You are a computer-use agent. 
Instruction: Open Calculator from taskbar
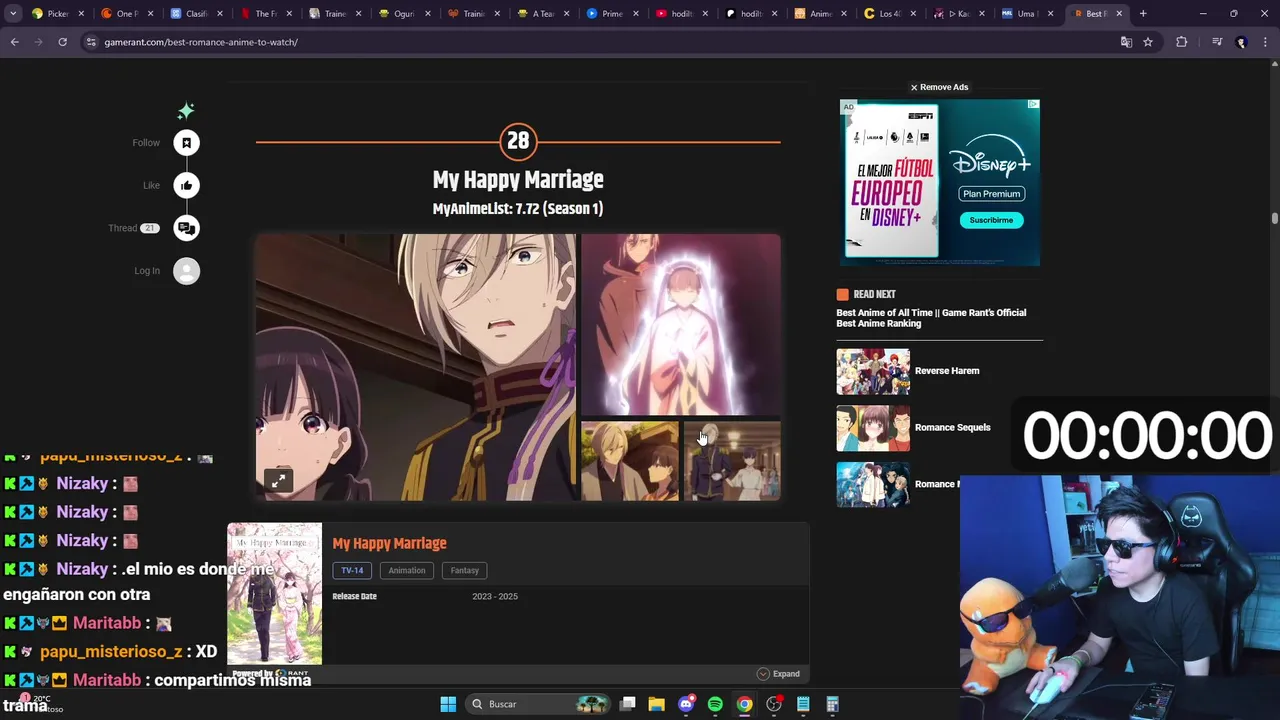pos(832,704)
